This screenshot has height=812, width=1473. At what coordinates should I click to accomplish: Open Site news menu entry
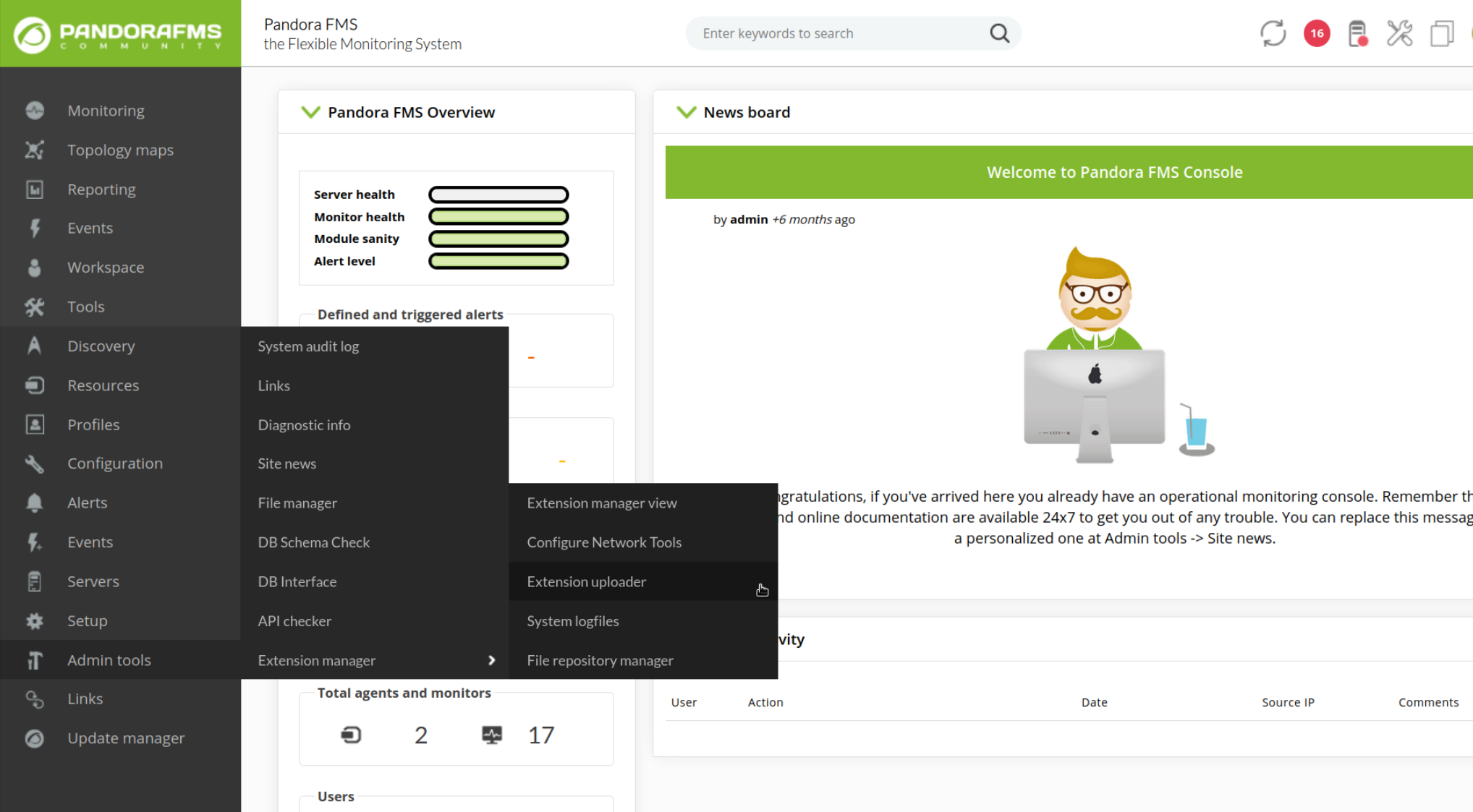pos(286,463)
